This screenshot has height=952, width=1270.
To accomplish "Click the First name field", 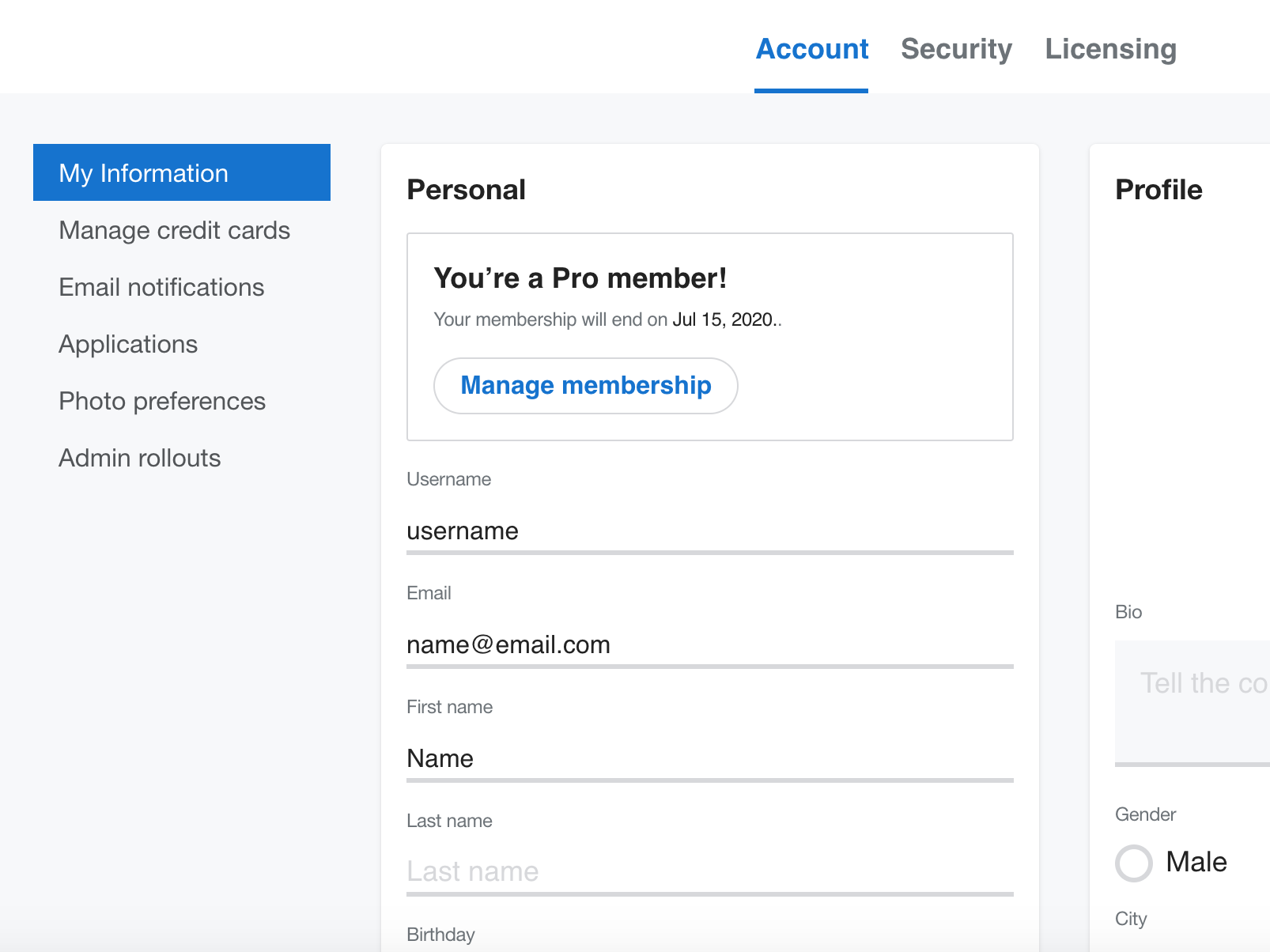I will coord(709,759).
